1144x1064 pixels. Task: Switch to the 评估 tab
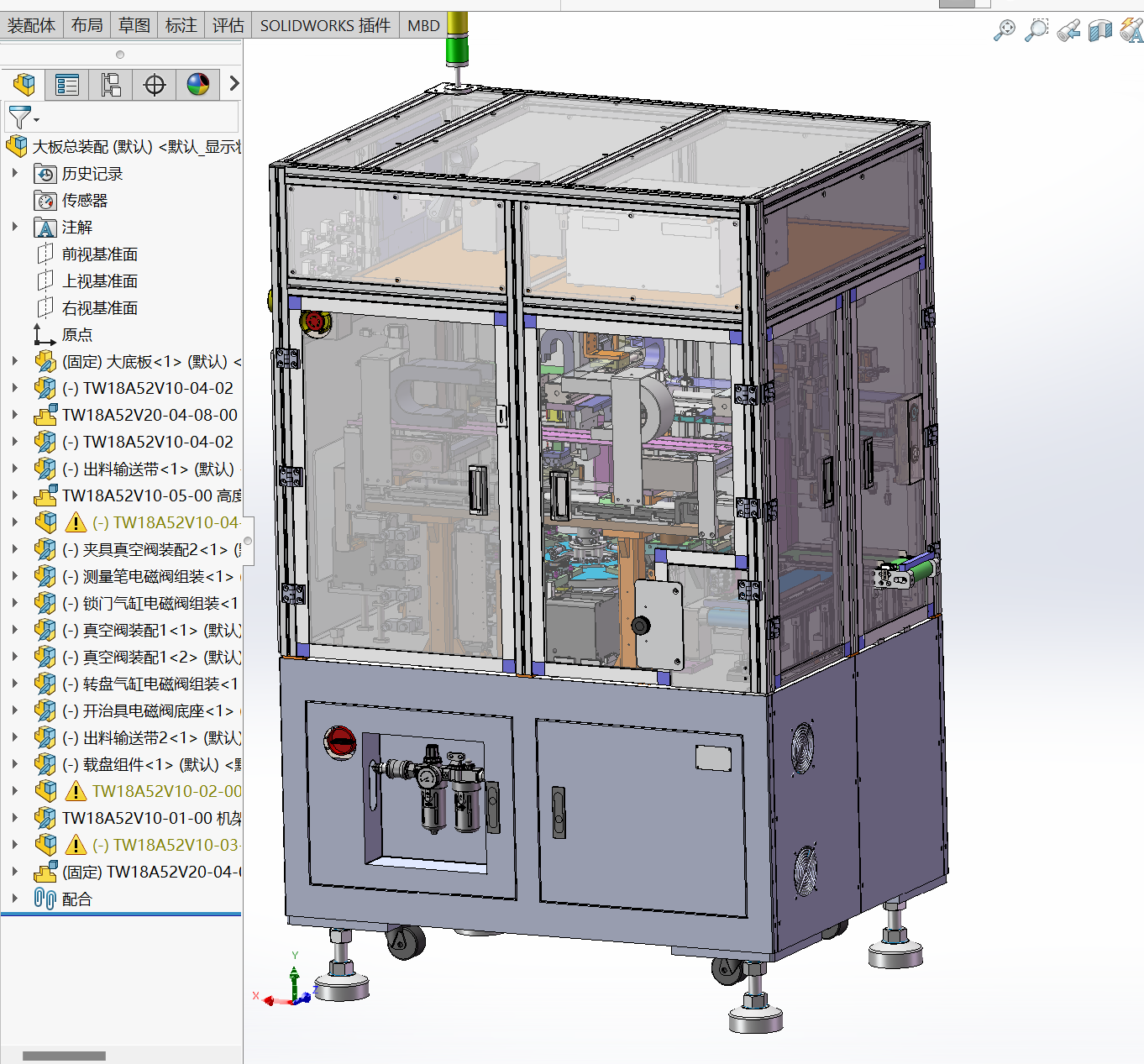pyautogui.click(x=228, y=25)
